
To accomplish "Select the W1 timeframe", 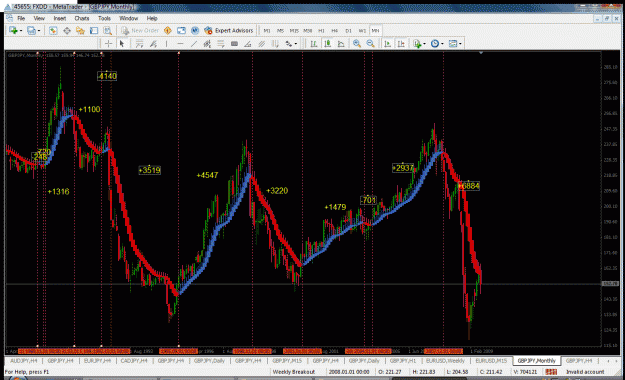I will [362, 31].
